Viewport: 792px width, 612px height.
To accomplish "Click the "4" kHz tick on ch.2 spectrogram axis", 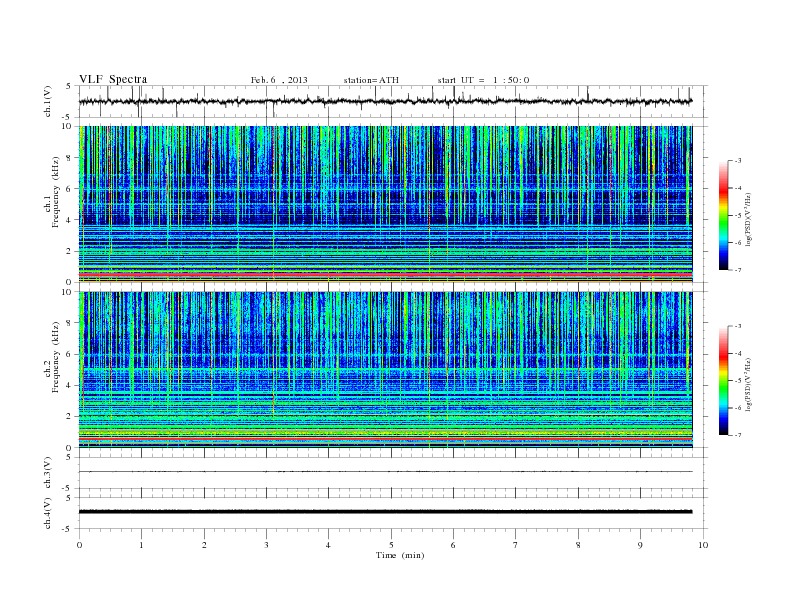I will point(70,385).
